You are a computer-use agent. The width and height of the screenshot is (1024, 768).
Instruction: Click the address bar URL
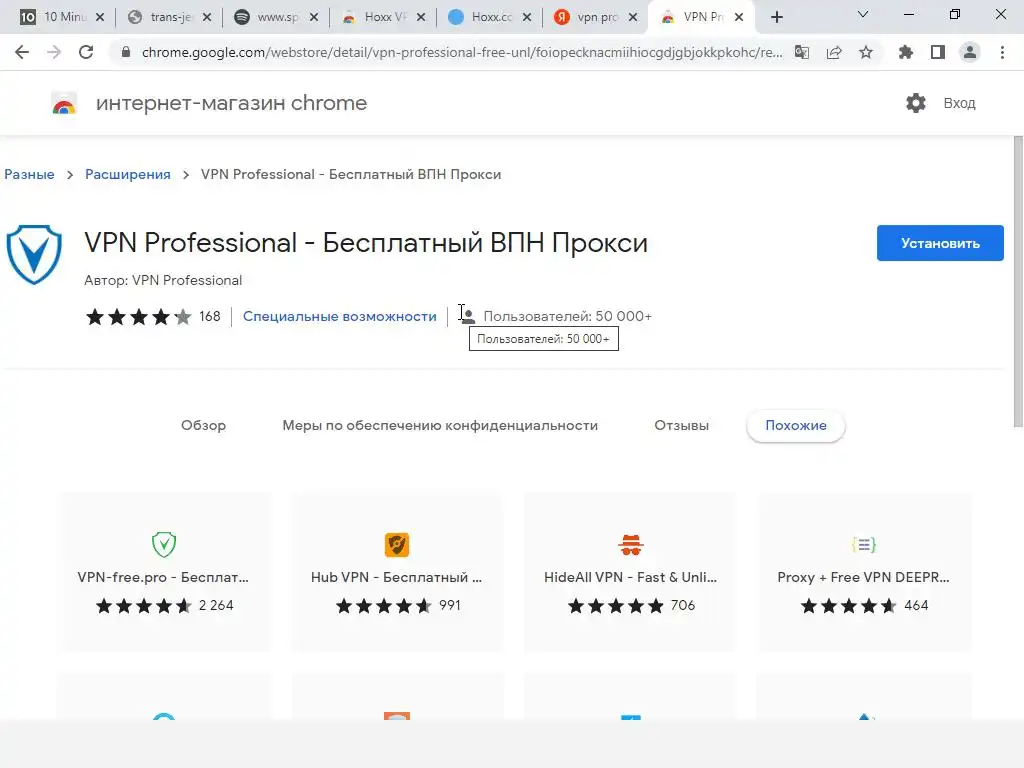(x=462, y=52)
